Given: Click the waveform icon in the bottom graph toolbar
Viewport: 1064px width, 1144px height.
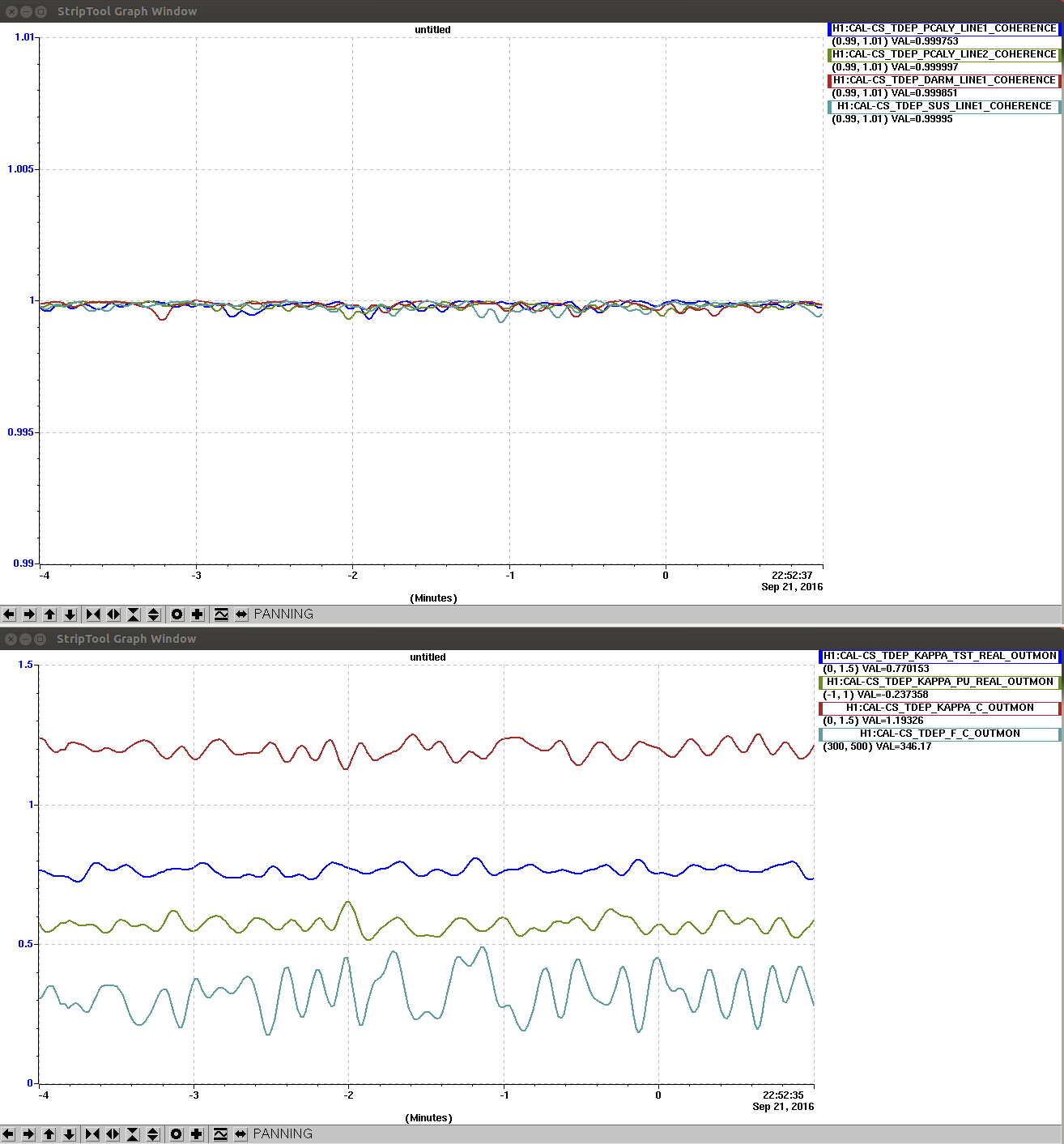Looking at the screenshot, I should point(220,1134).
